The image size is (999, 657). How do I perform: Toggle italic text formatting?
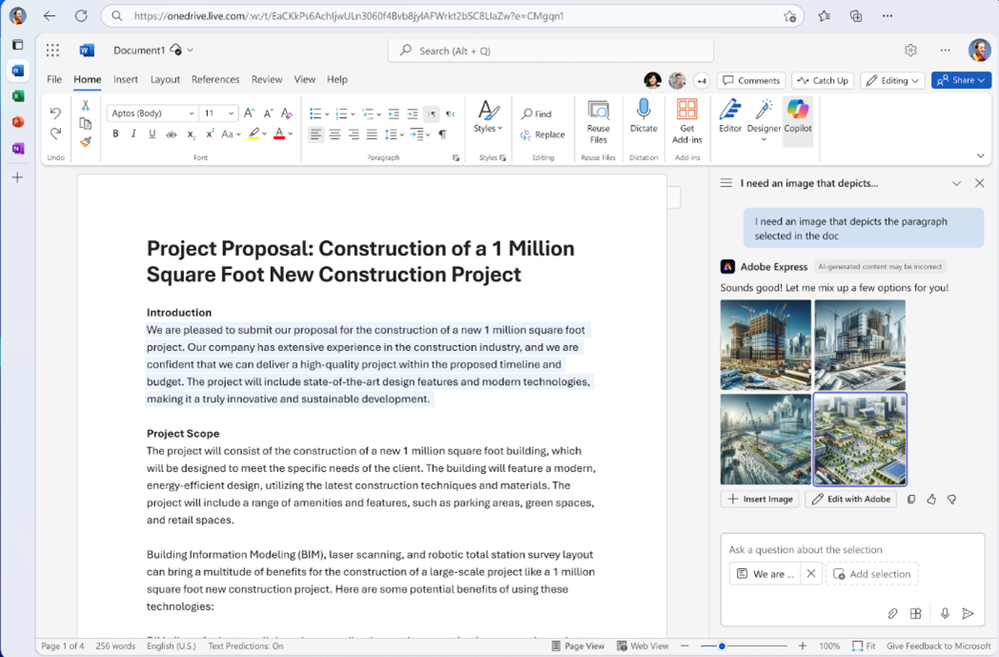click(134, 134)
